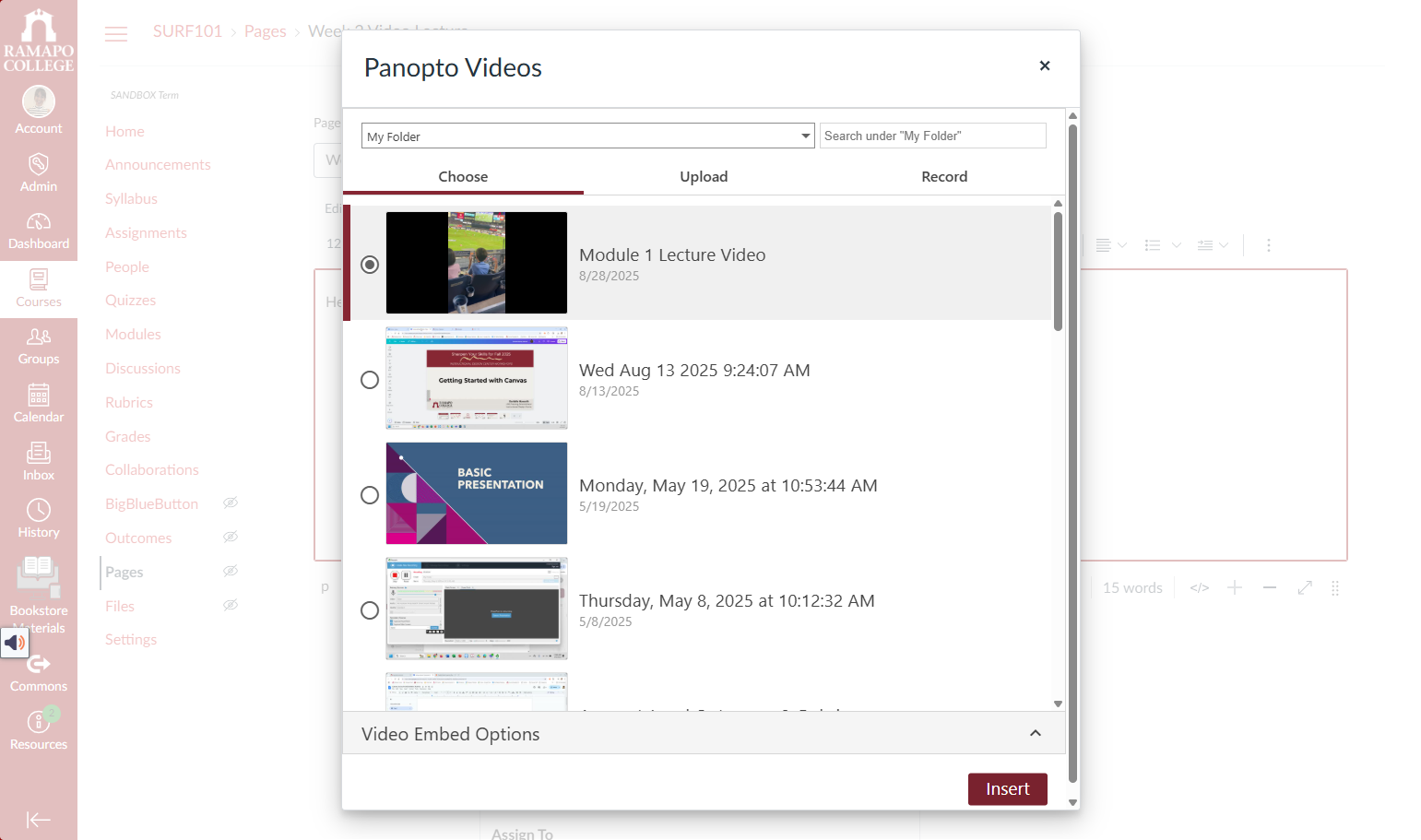Click the Insert button

[1007, 789]
